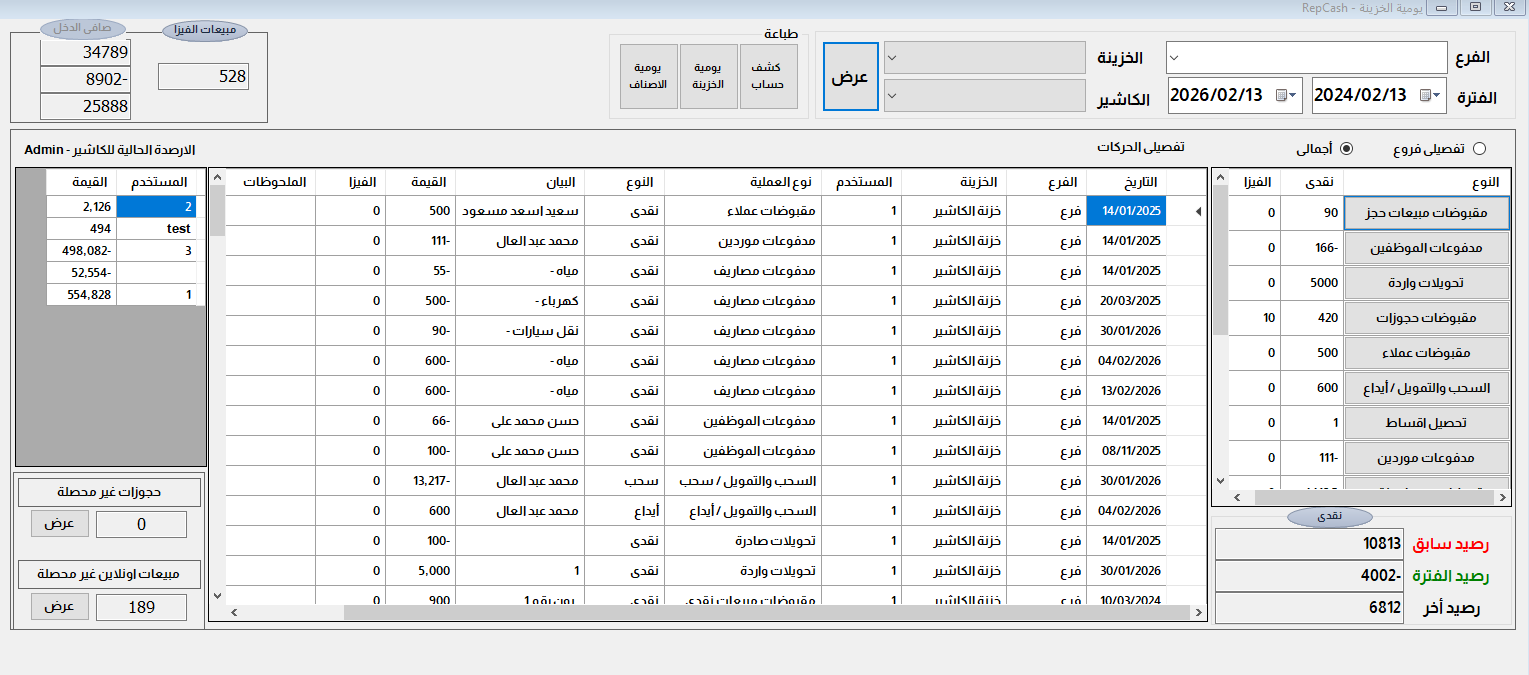Click the vertical scrollbar of the summary types table
The image size is (1529, 675).
tap(1220, 300)
